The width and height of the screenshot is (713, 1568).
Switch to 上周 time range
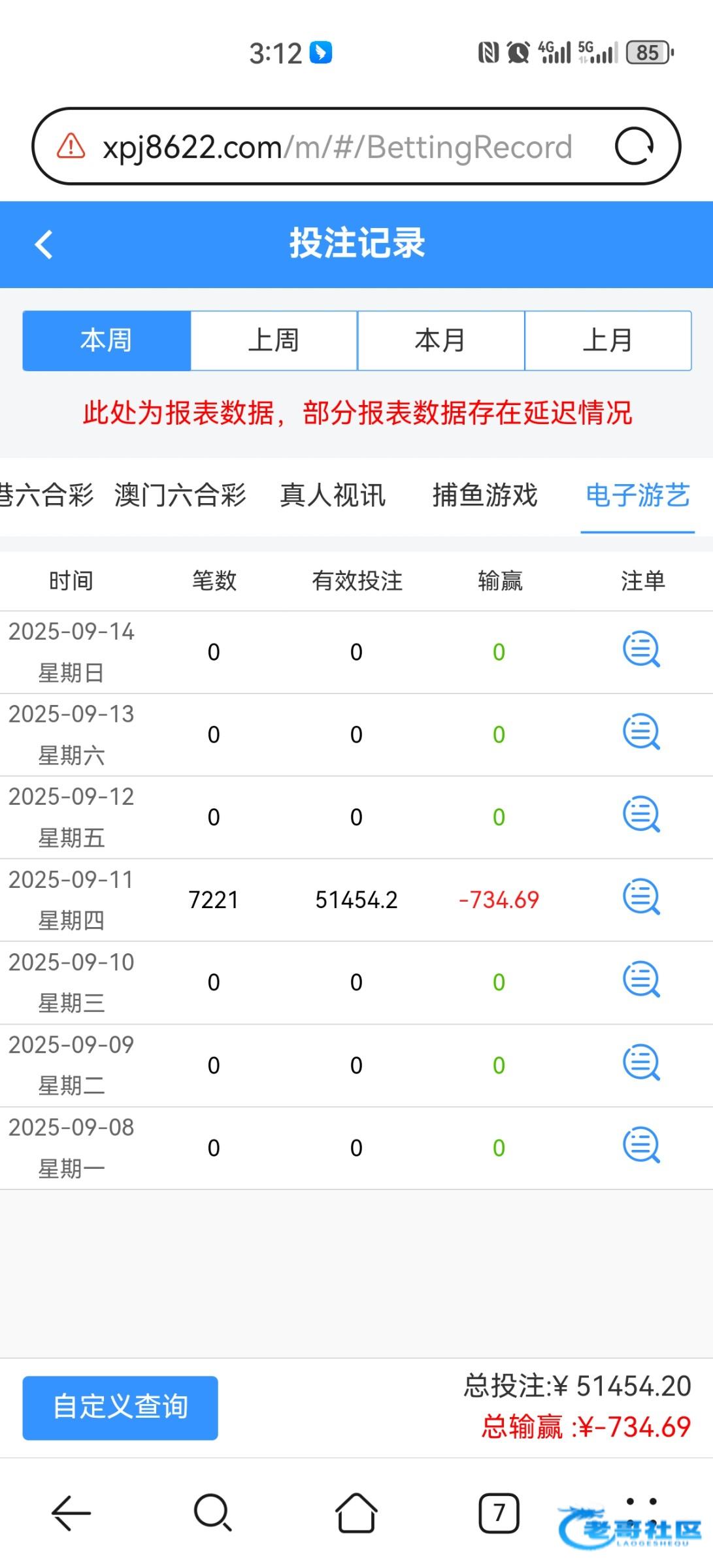[x=274, y=340]
